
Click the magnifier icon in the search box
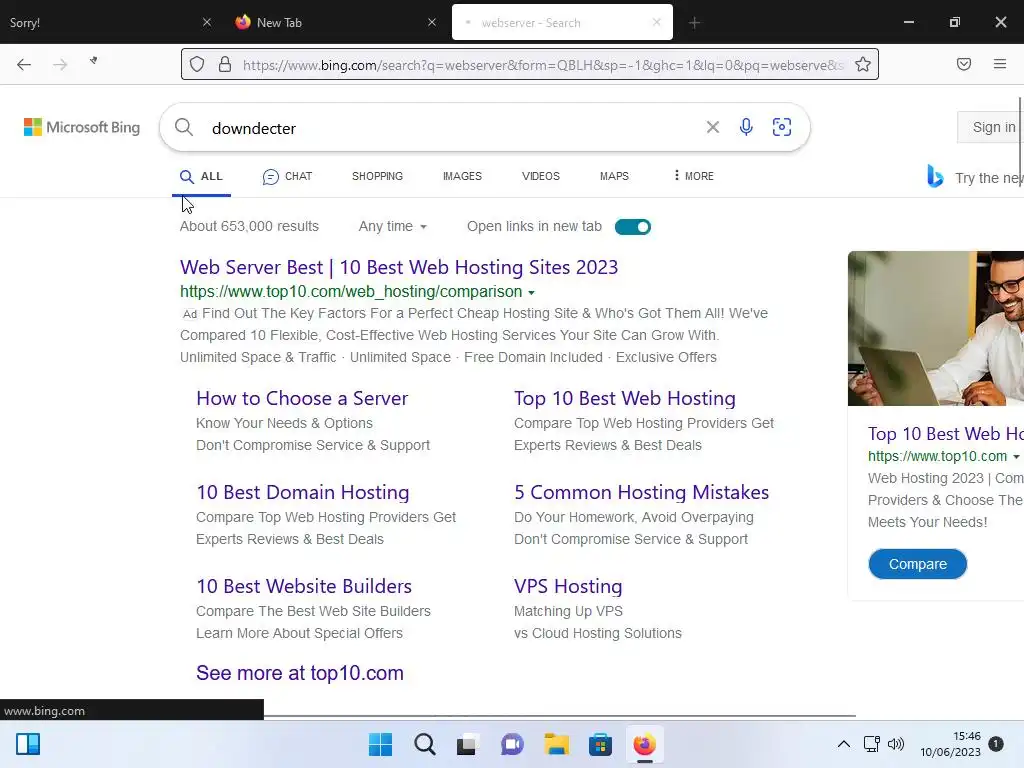pos(184,127)
